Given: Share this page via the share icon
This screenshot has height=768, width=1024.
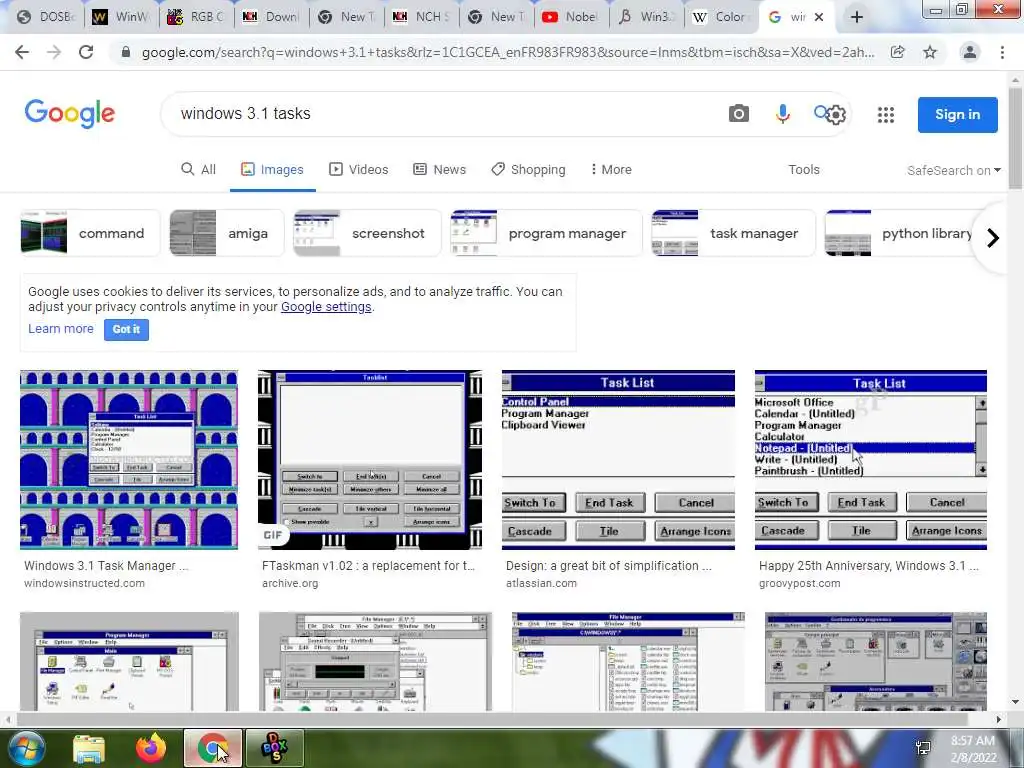Looking at the screenshot, I should tap(898, 52).
